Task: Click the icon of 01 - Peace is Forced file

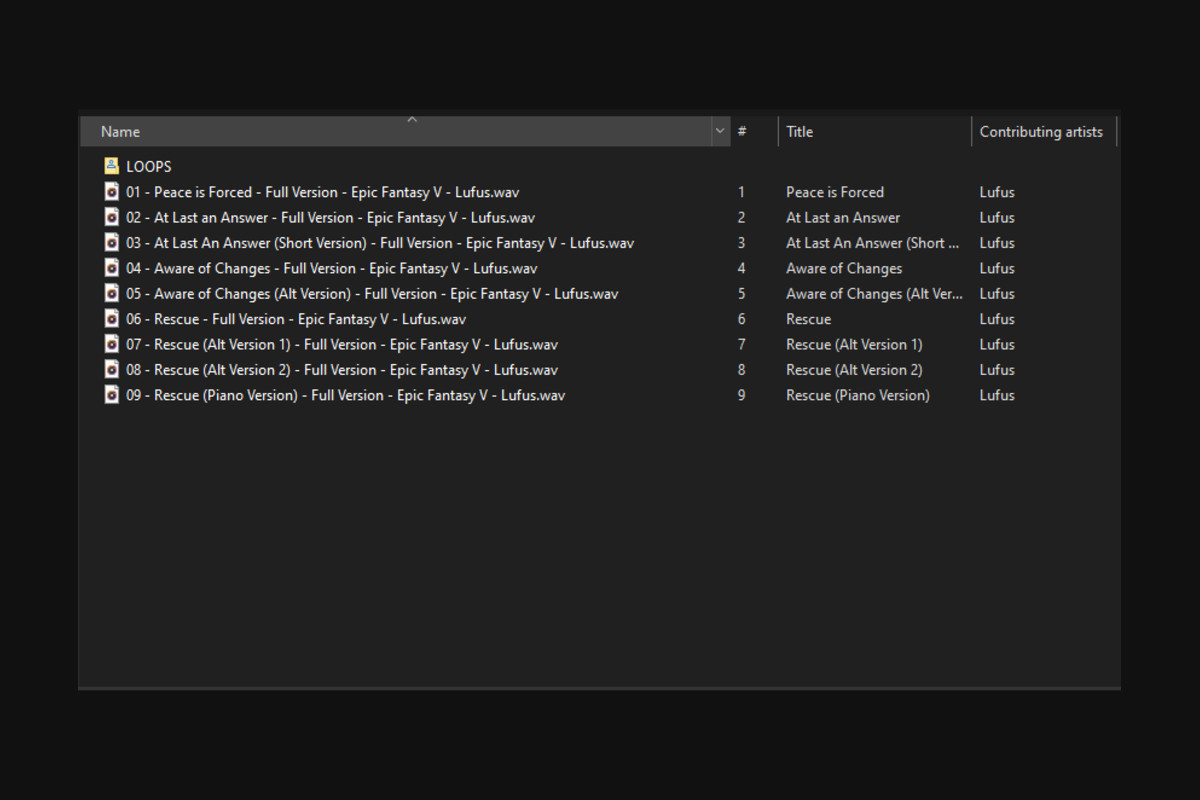Action: (x=111, y=192)
